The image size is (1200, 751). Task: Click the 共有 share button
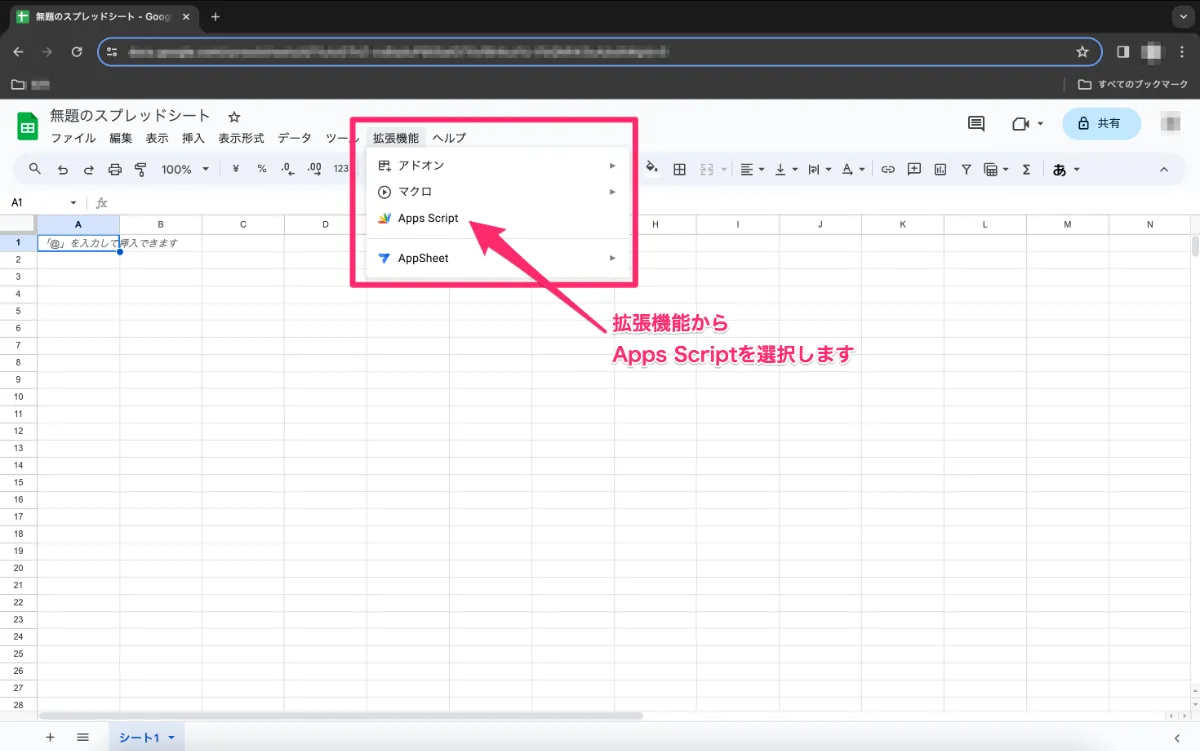1101,123
